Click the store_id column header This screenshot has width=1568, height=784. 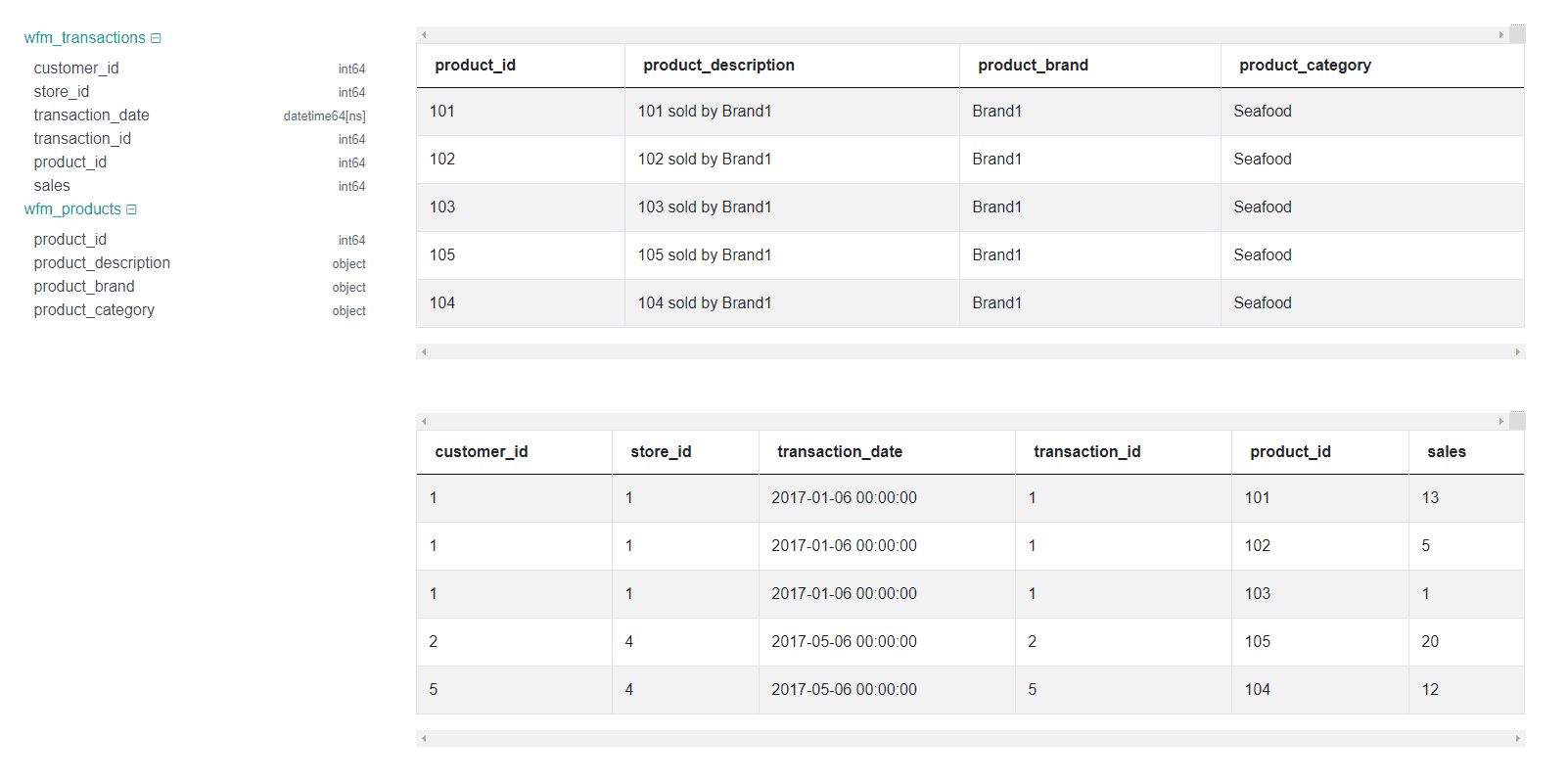tap(661, 452)
